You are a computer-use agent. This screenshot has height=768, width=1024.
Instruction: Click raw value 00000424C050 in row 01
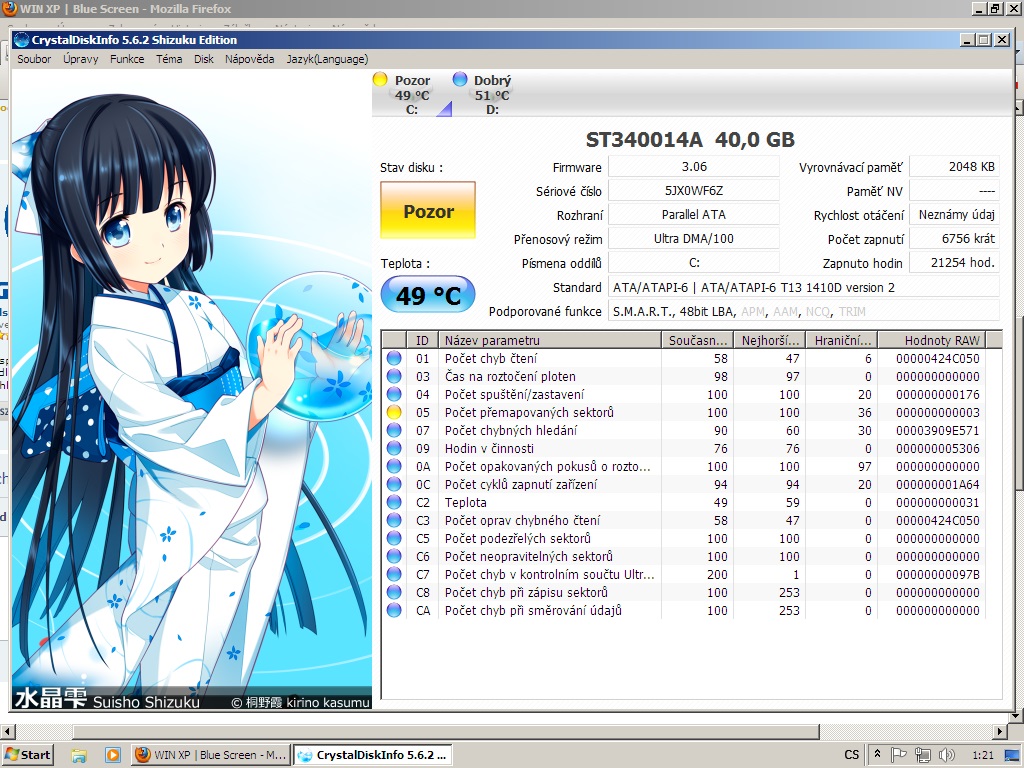(x=937, y=359)
